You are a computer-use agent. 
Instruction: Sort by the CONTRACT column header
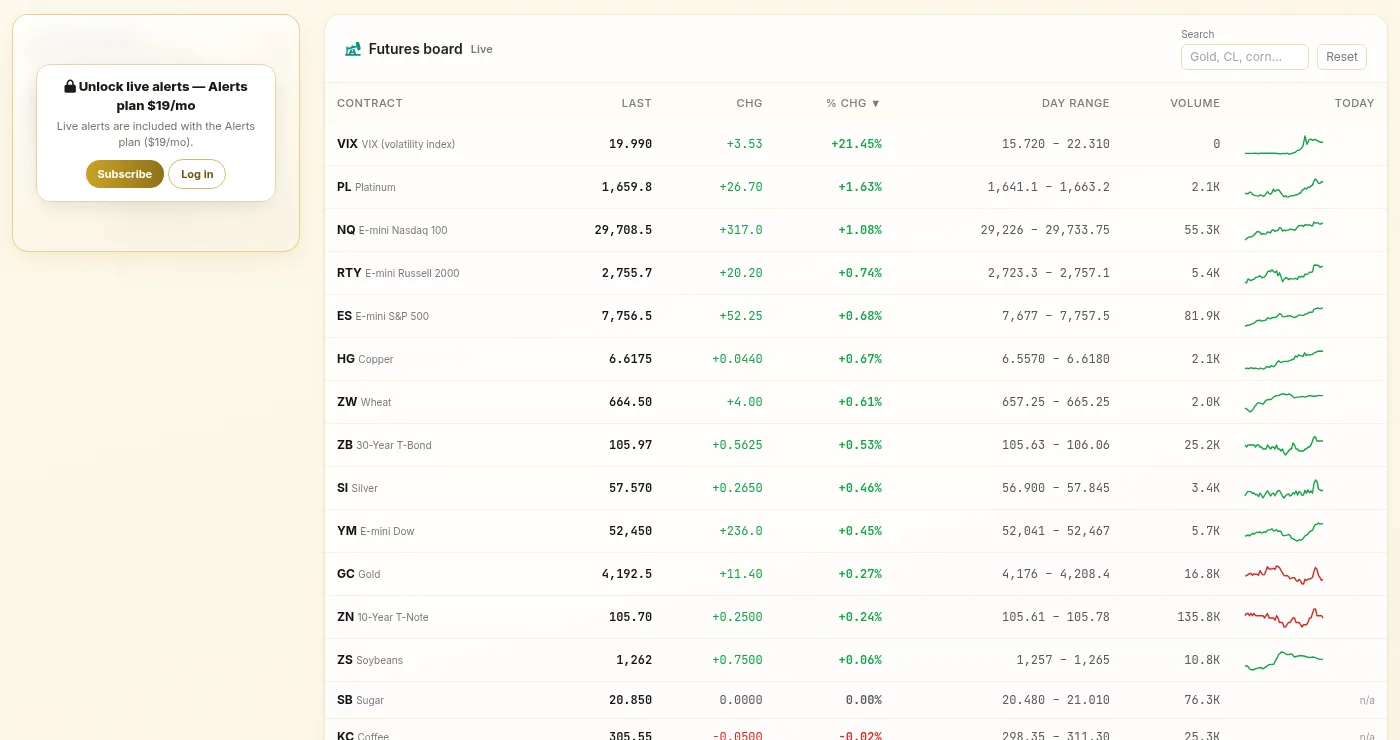coord(370,103)
